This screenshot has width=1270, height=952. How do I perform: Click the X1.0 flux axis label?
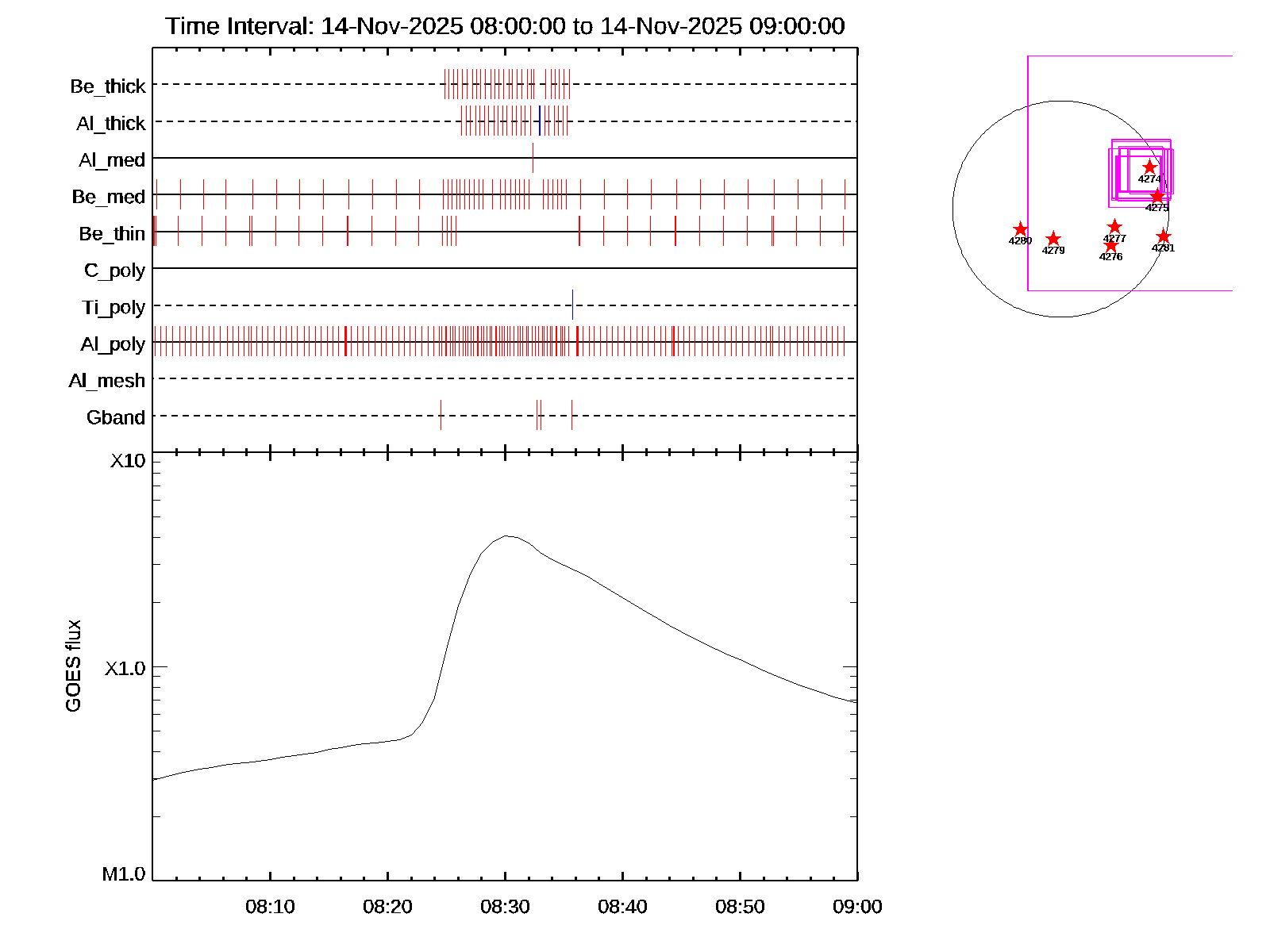tap(125, 669)
